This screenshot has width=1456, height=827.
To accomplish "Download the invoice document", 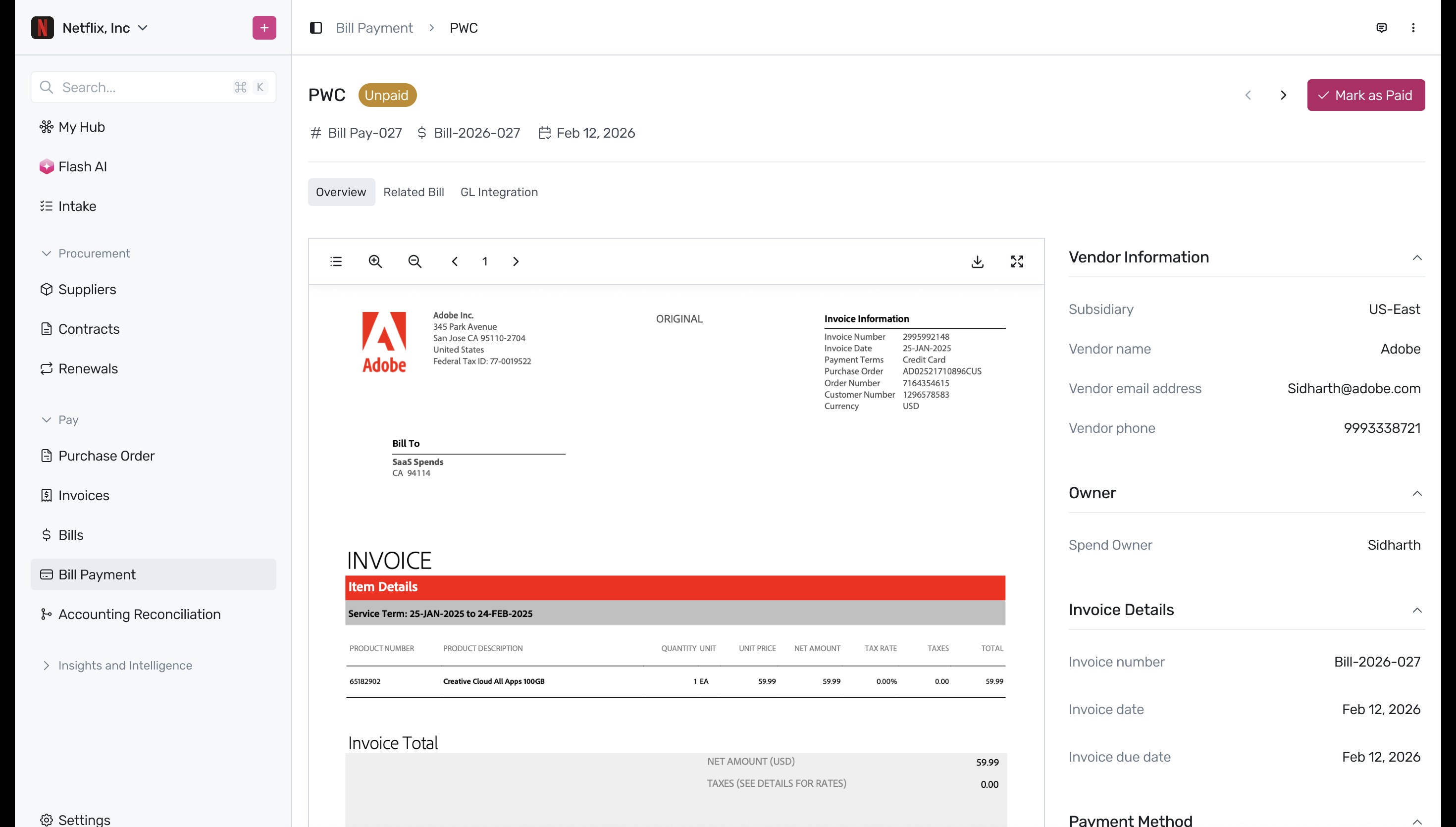I will click(x=977, y=261).
